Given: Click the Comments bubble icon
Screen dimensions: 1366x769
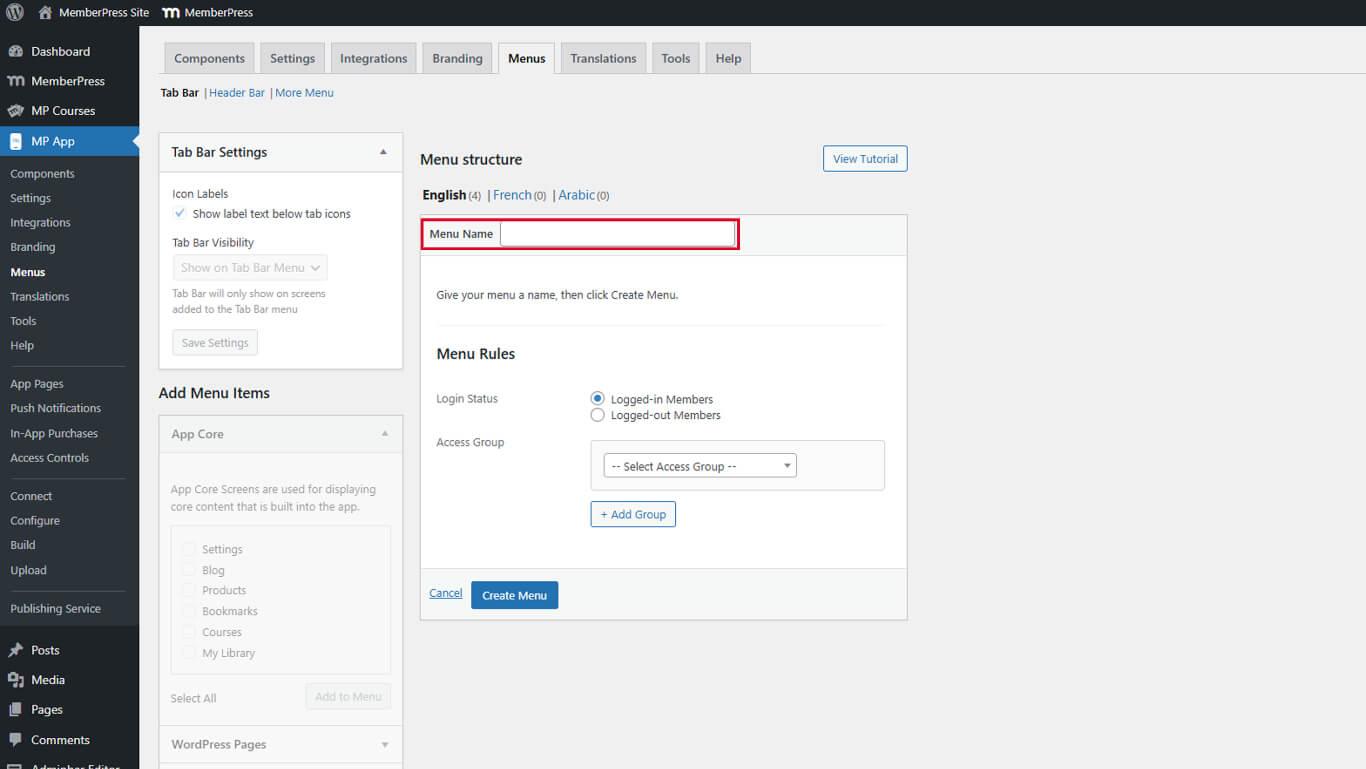Looking at the screenshot, I should coord(16,740).
